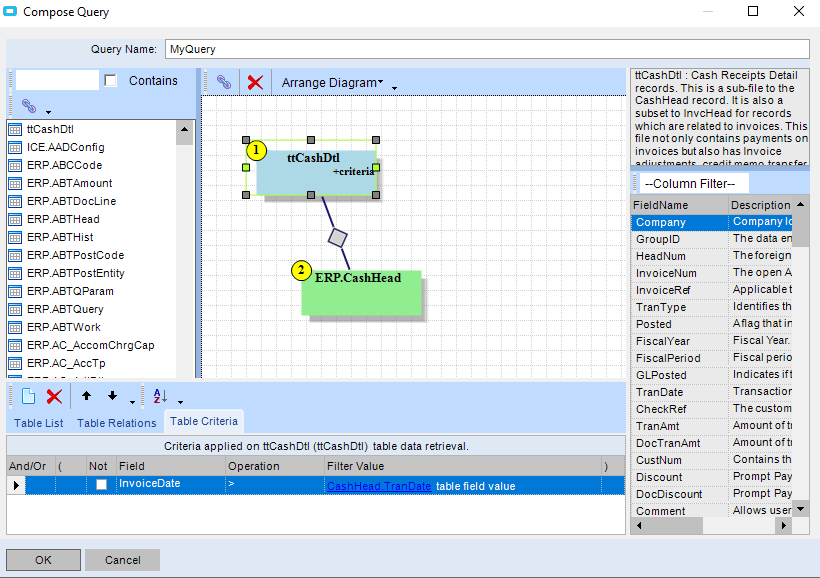Select ERP.ABTPostCode in the table list
The height and width of the screenshot is (578, 820).
[75, 255]
